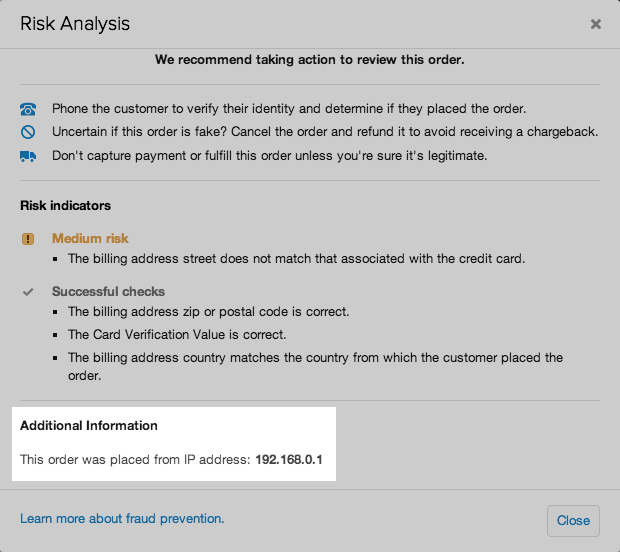This screenshot has width=620, height=552.
Task: Click the billing address street mismatch item
Action: click(x=296, y=258)
